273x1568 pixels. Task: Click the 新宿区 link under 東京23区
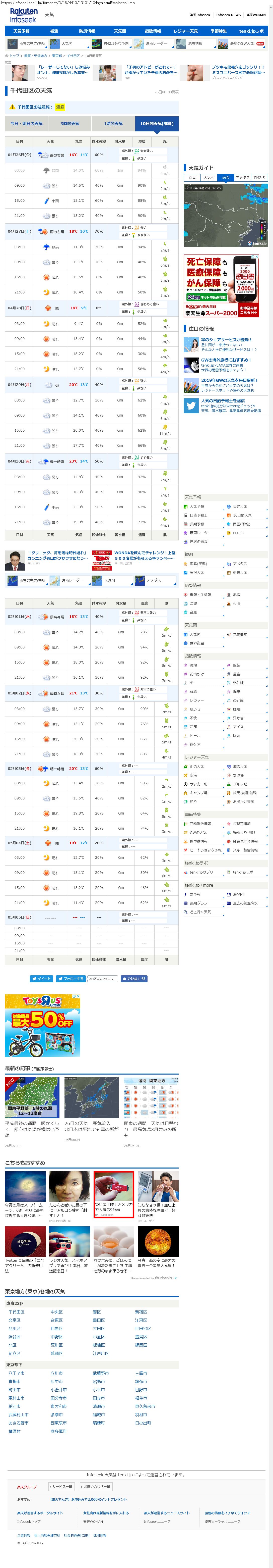point(141,1312)
